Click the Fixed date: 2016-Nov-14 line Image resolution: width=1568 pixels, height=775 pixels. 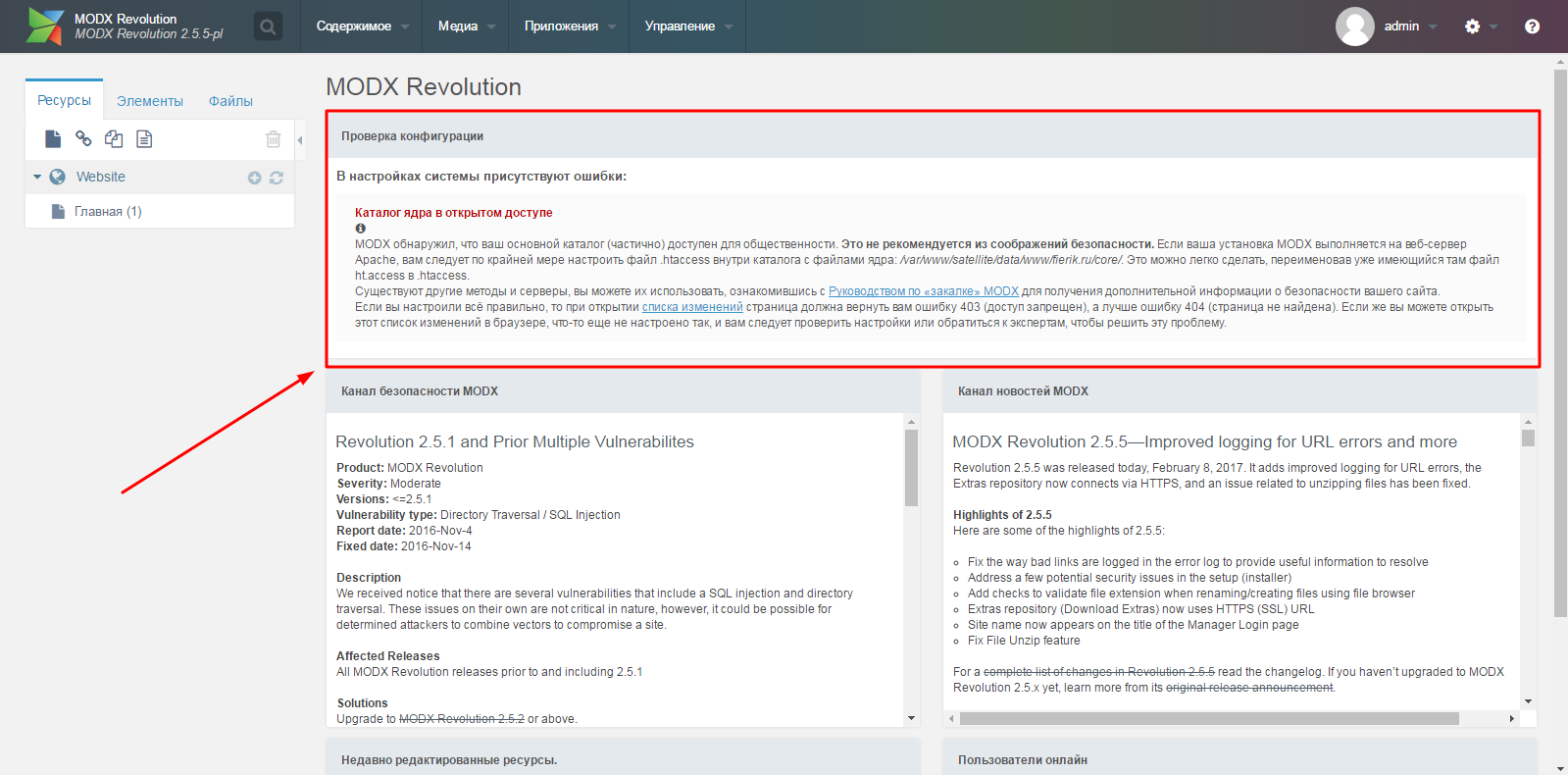pyautogui.click(x=403, y=546)
